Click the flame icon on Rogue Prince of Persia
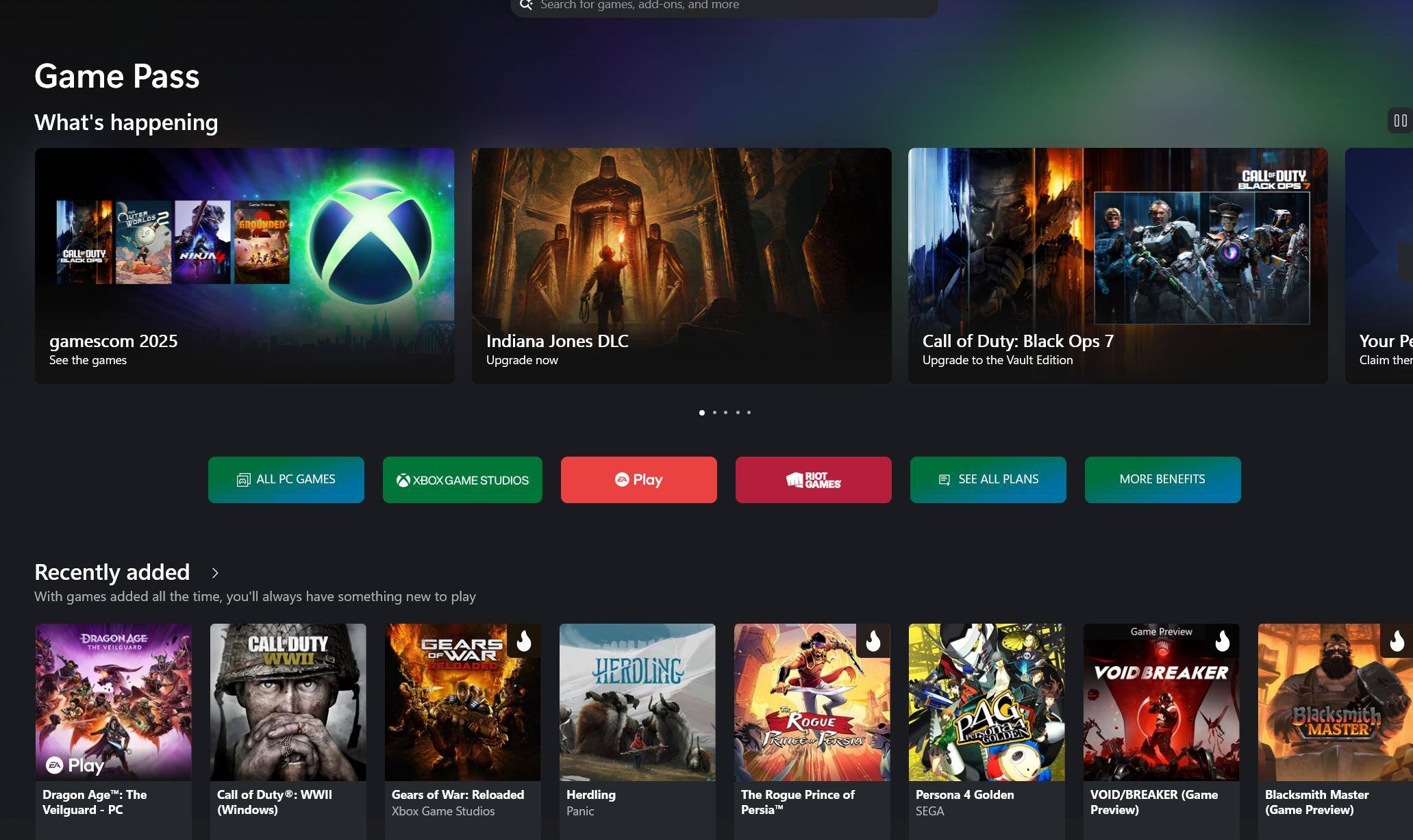 (873, 641)
